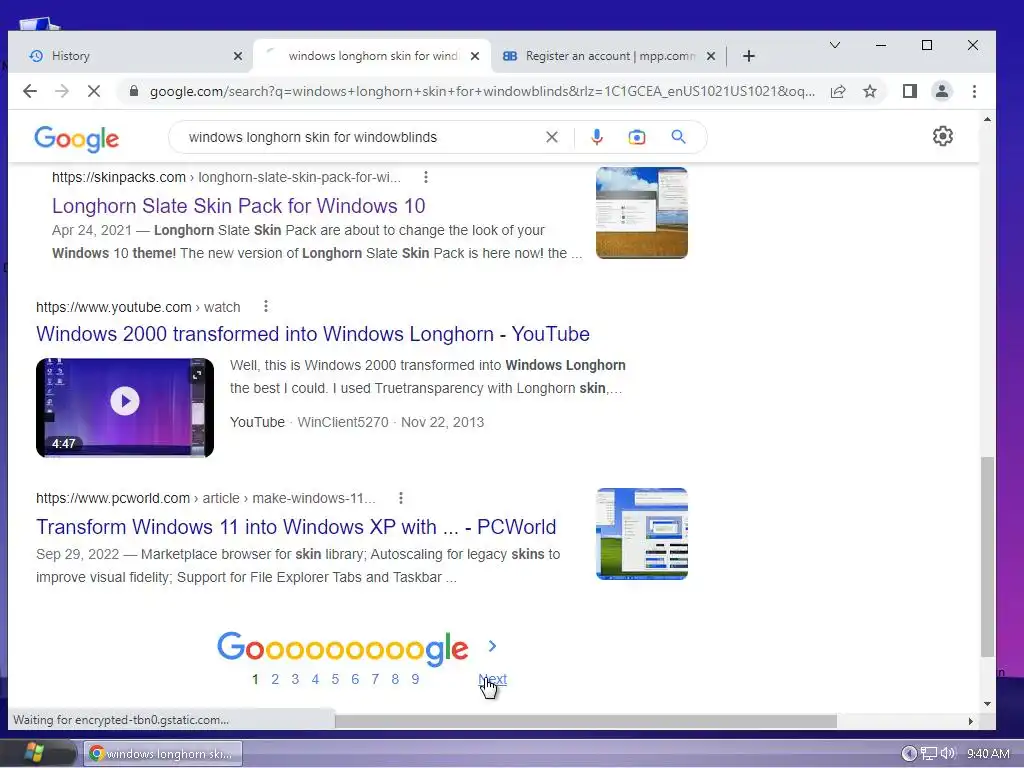The image size is (1024, 768).
Task: Close the History tab
Action: [238, 56]
